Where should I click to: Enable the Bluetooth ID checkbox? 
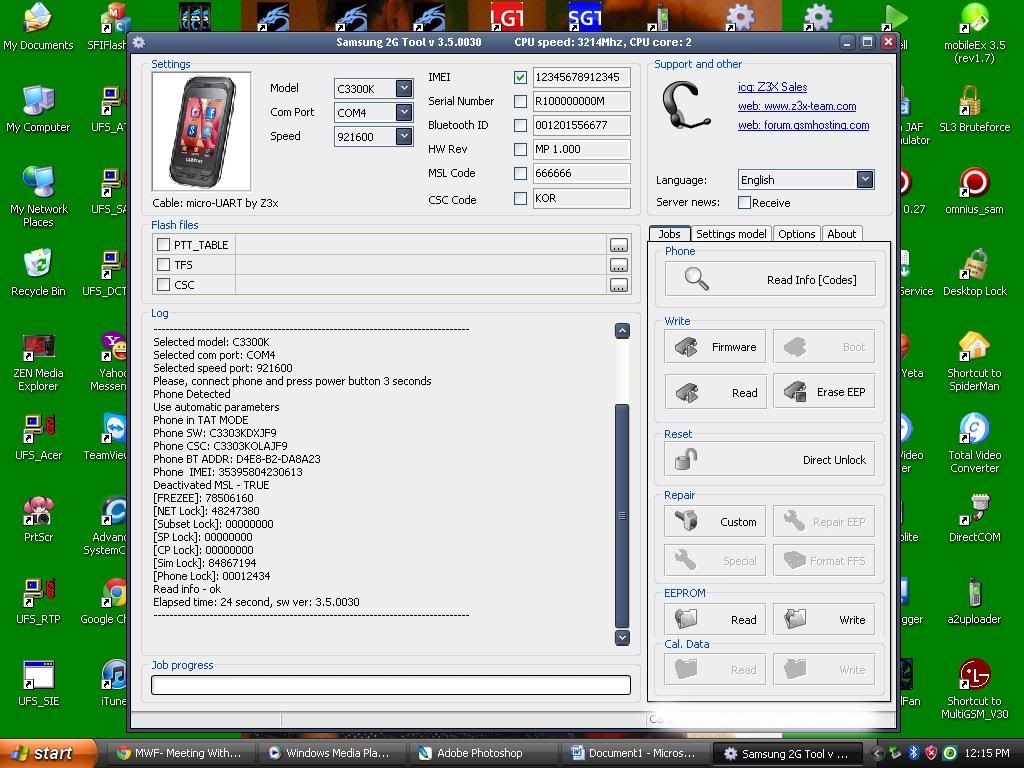point(520,125)
